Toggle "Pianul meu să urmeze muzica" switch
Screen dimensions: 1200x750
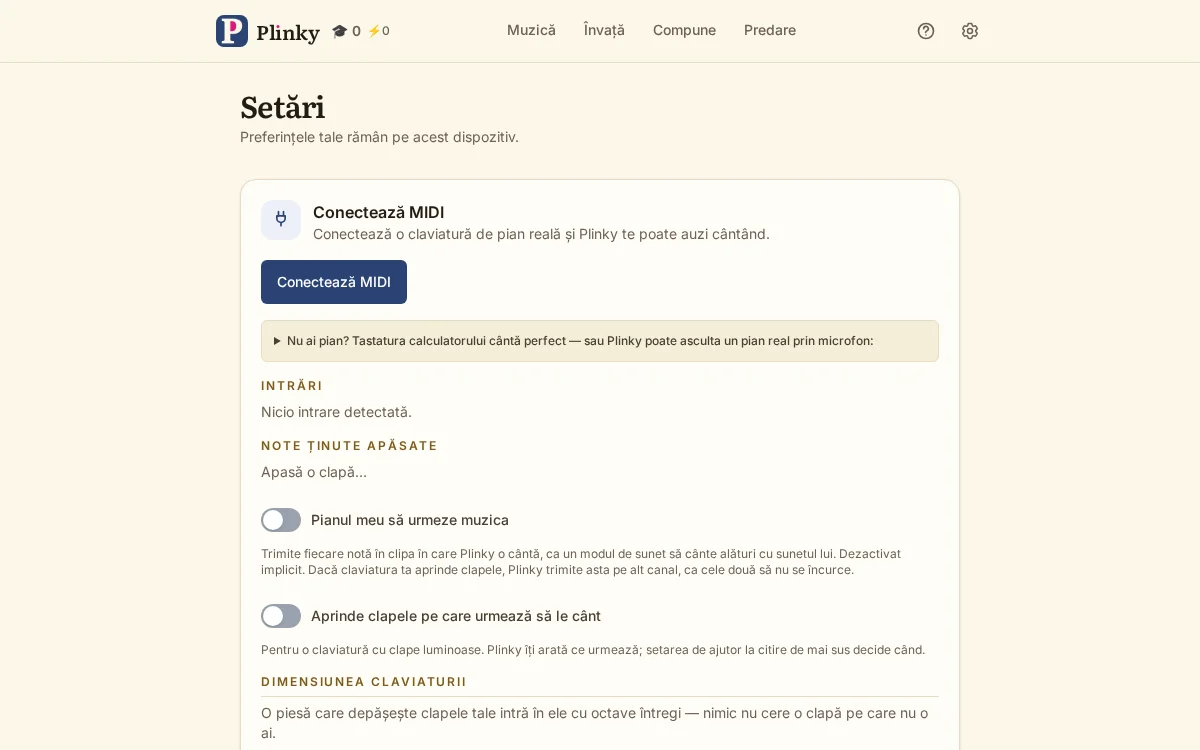click(x=281, y=520)
